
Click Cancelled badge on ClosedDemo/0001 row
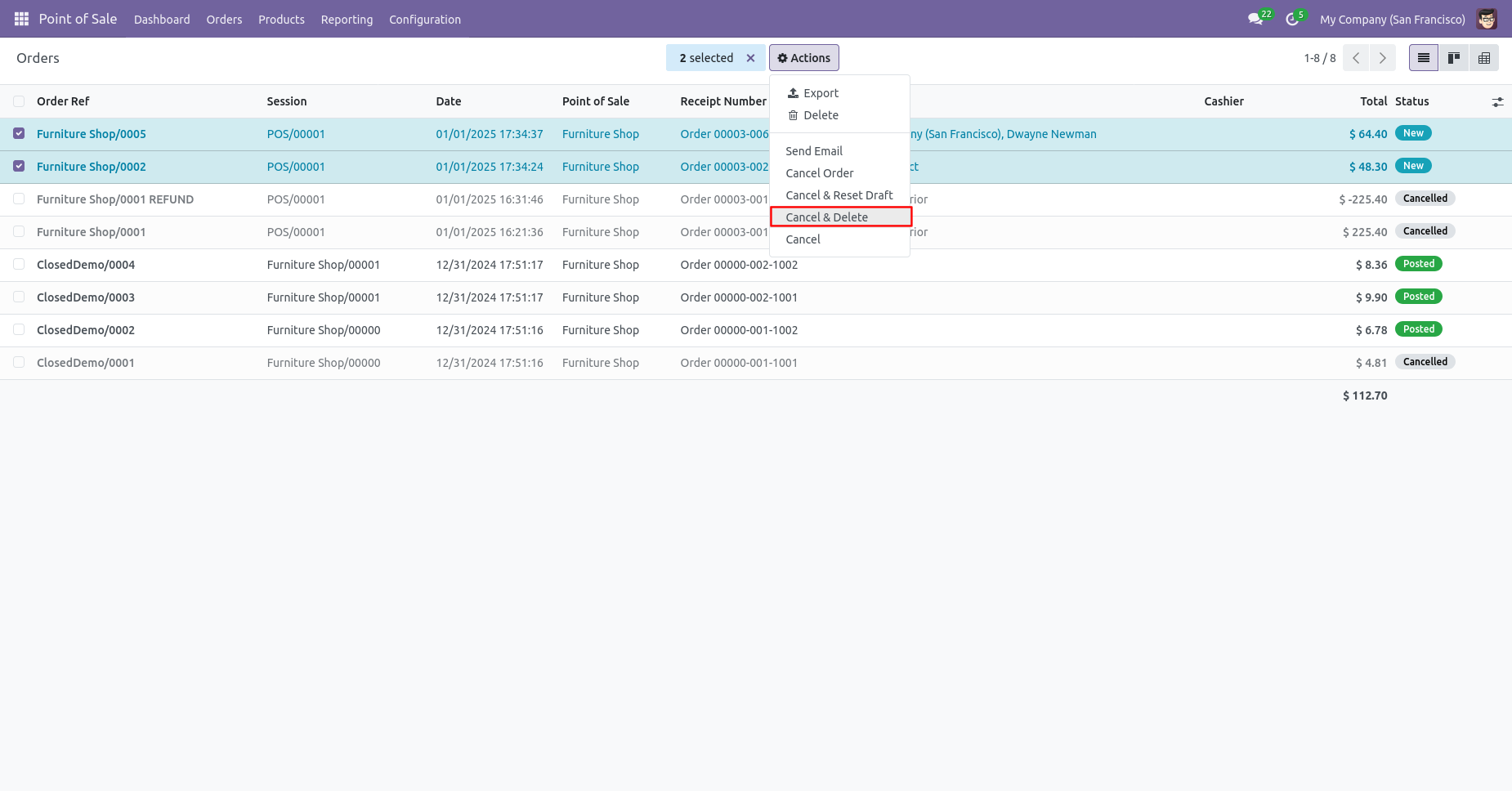(1425, 362)
